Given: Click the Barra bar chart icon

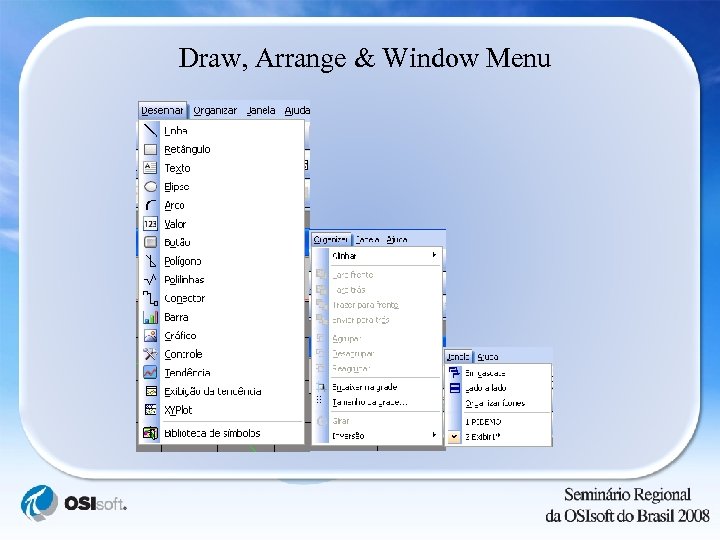Looking at the screenshot, I should point(150,317).
